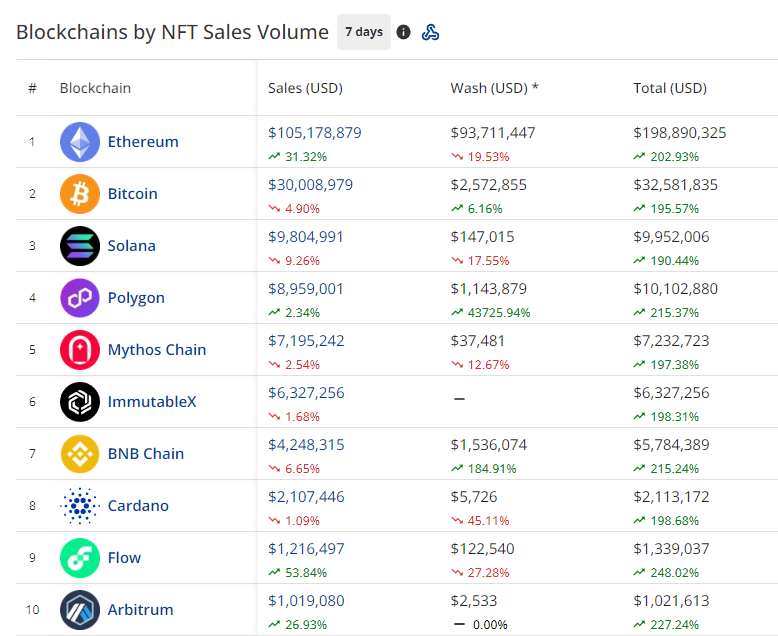Click the Arbitrum logo icon
Viewport: 778px width, 636px height.
point(80,610)
